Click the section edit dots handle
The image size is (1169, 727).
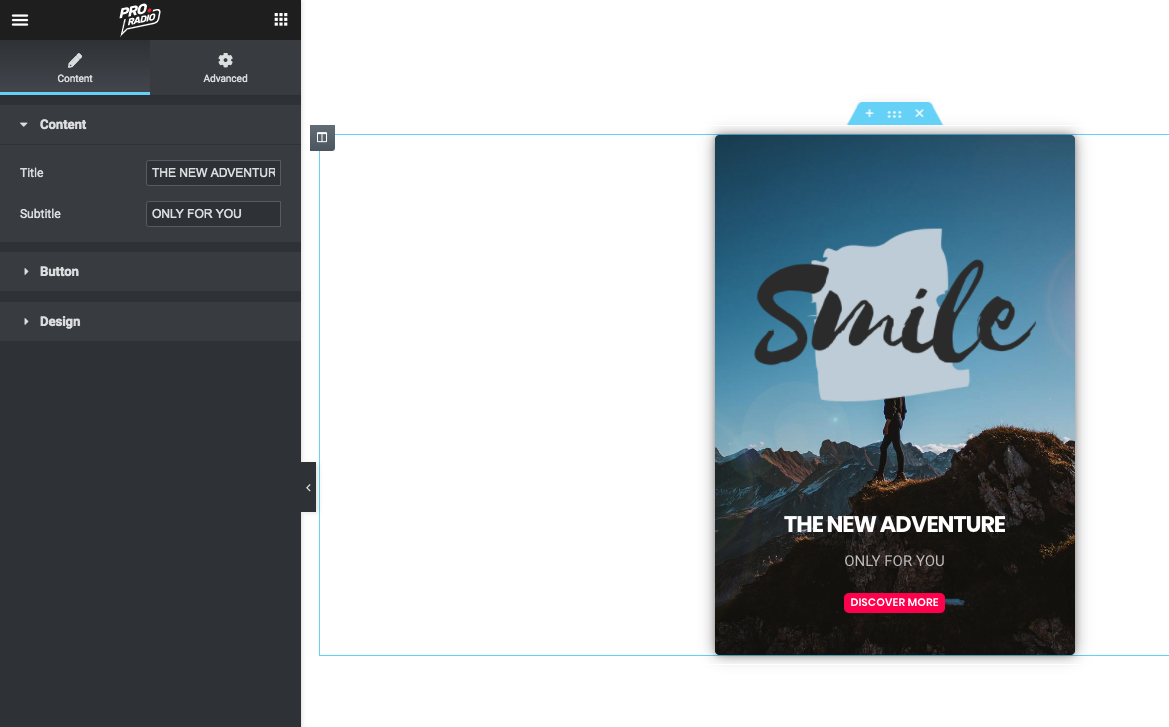click(894, 114)
